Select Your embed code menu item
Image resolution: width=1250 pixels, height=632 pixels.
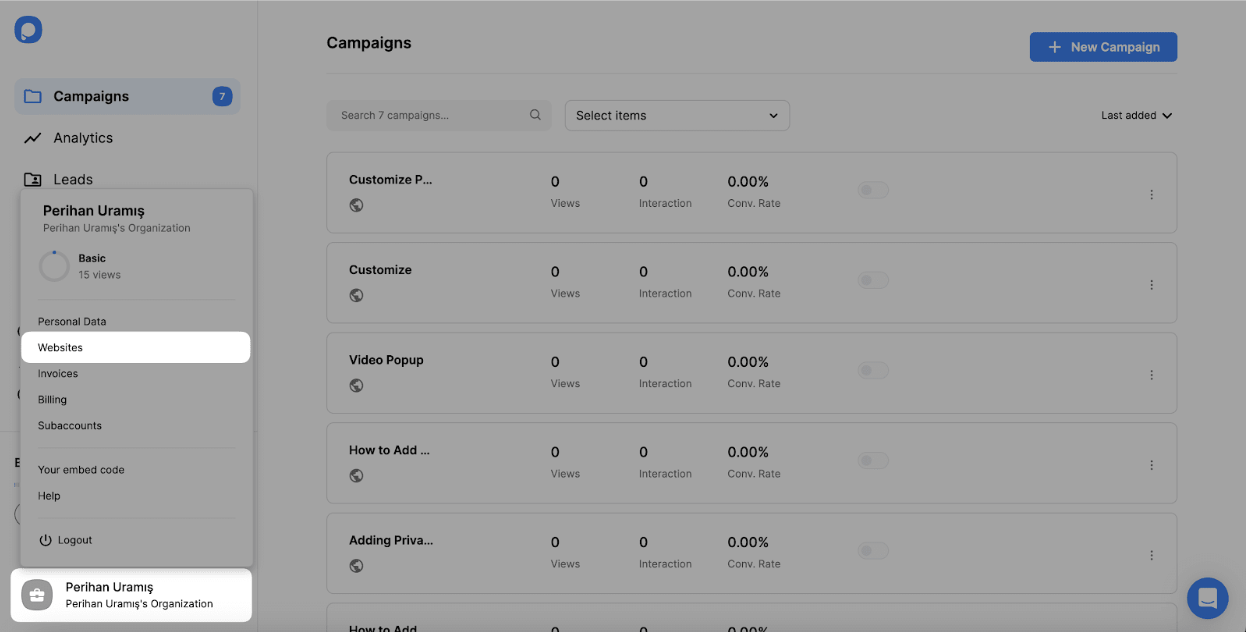(x=81, y=469)
